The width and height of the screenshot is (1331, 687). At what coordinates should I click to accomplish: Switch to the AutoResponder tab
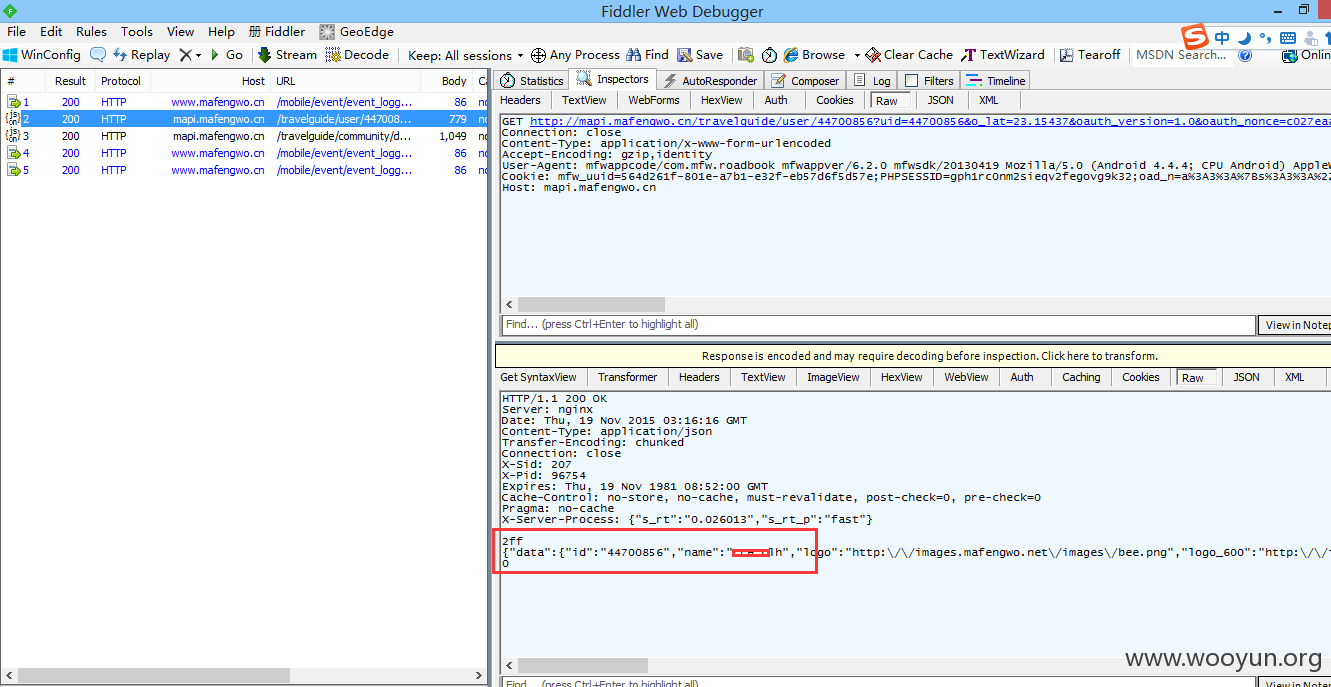712,81
